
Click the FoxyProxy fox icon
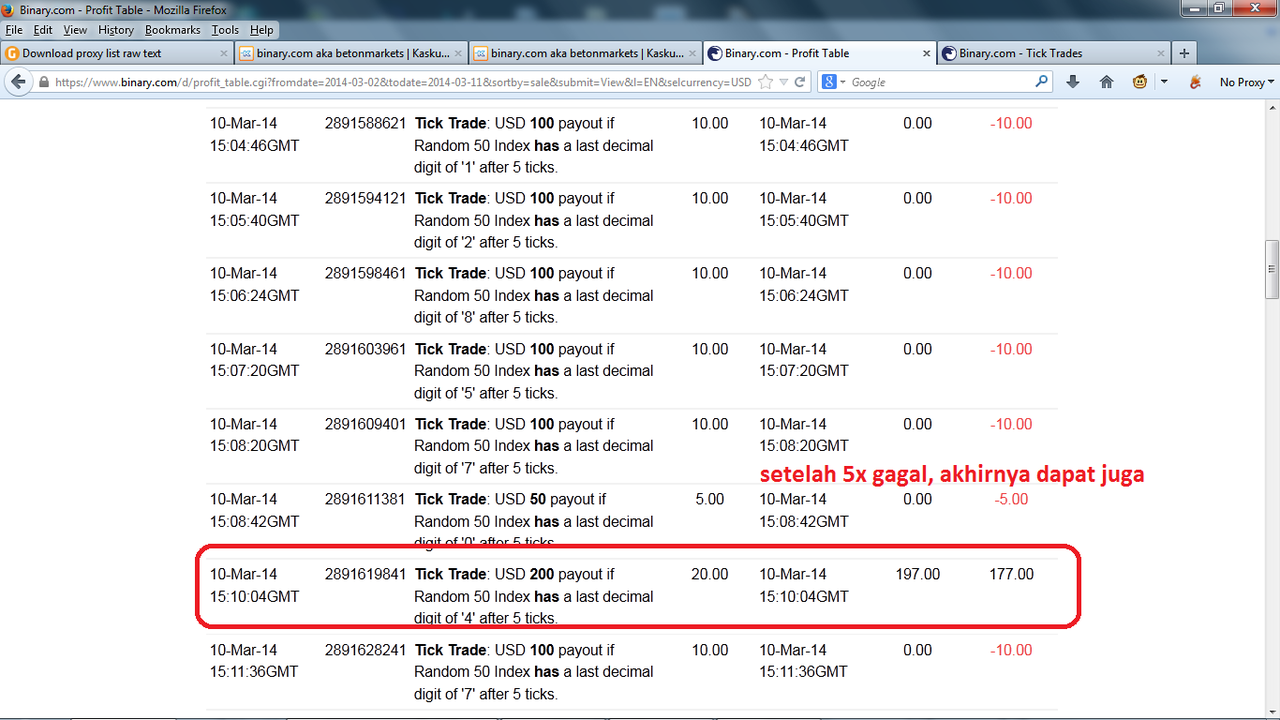[1194, 82]
